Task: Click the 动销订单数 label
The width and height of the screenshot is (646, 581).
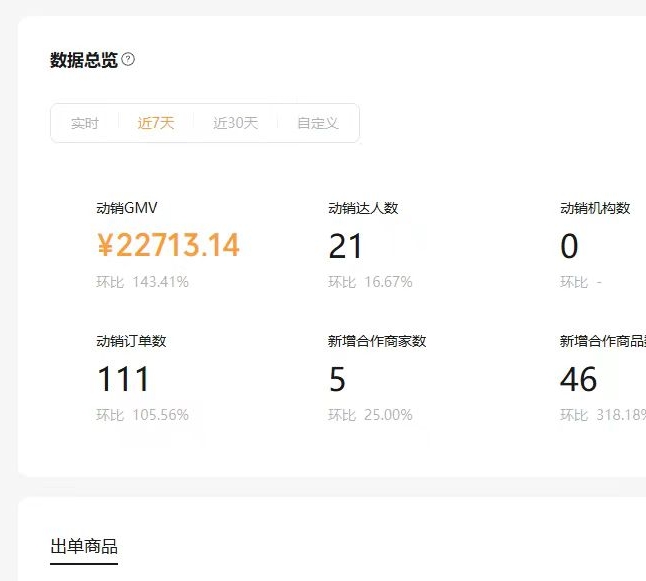Action: pos(131,341)
